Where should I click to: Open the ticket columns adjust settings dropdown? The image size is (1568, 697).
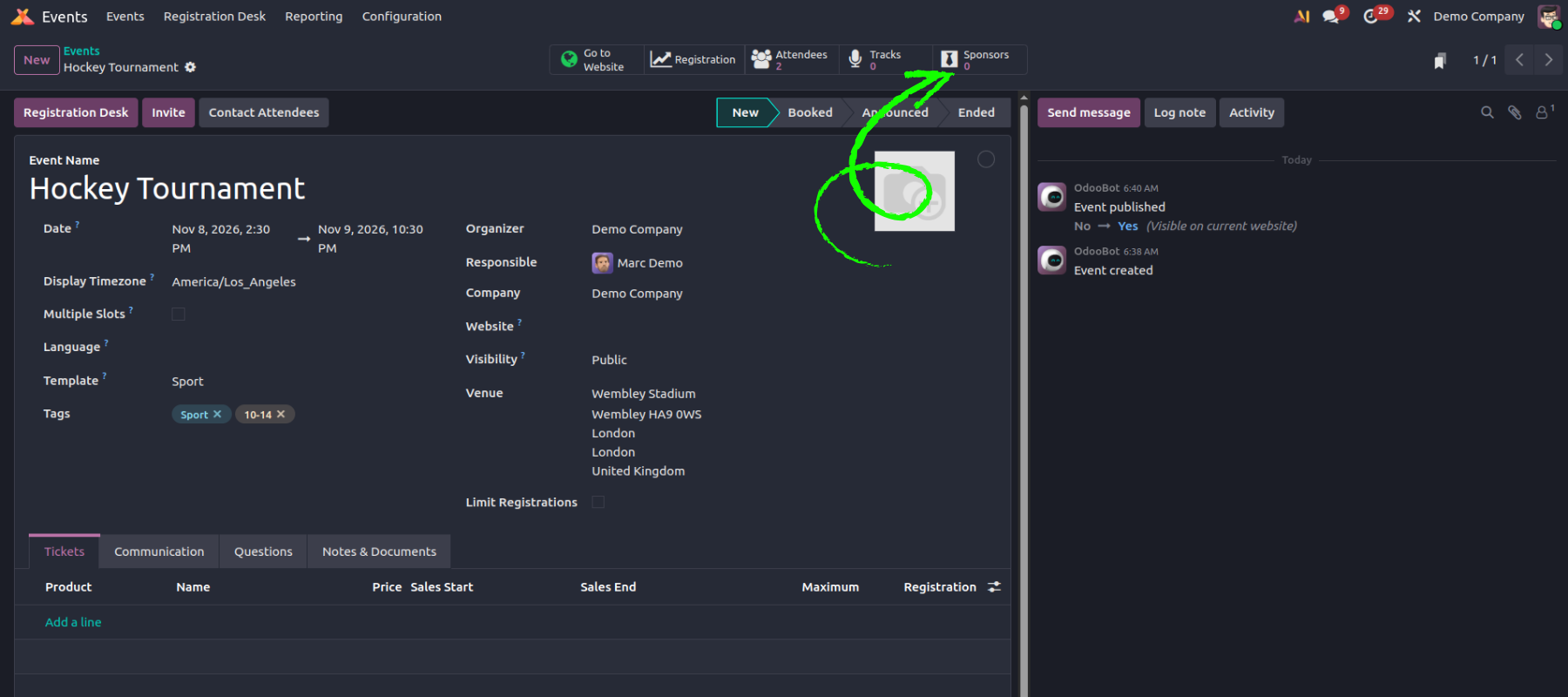click(x=994, y=587)
